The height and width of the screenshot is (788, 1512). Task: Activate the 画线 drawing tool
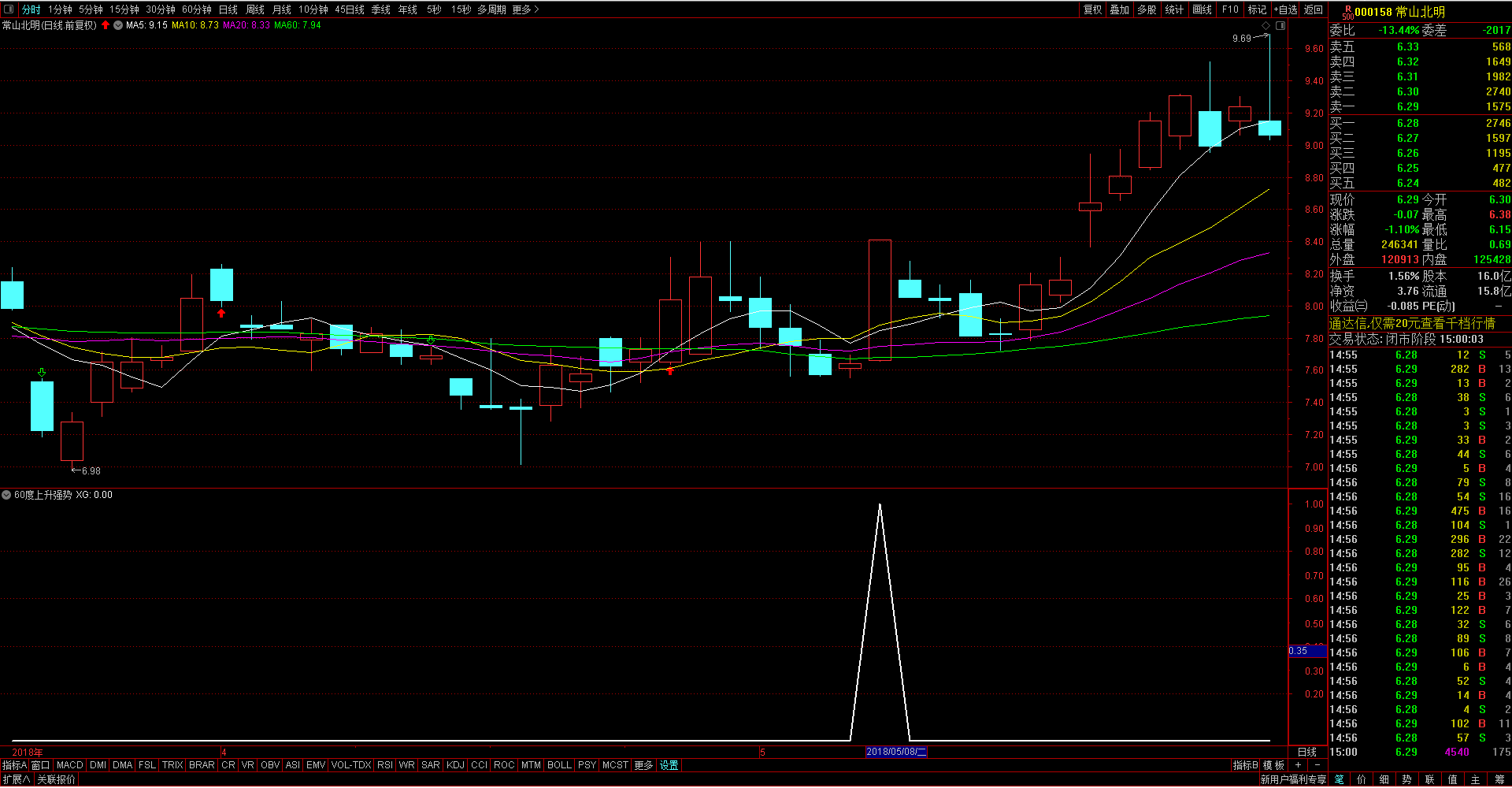pyautogui.click(x=1202, y=9)
